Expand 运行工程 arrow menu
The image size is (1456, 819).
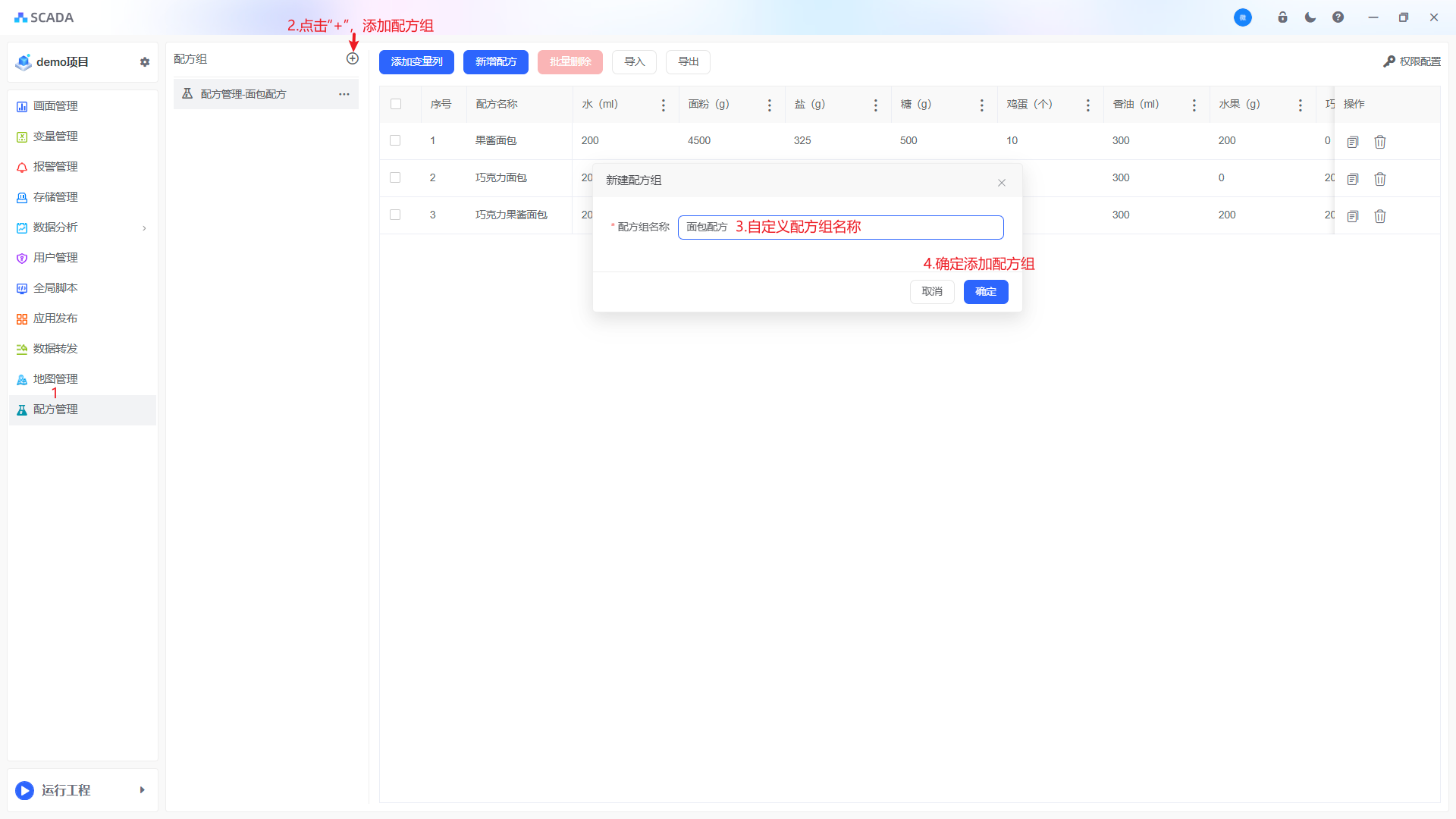coord(142,790)
